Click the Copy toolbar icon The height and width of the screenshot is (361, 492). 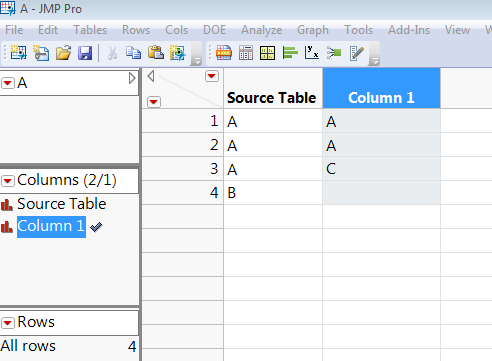(x=133, y=53)
